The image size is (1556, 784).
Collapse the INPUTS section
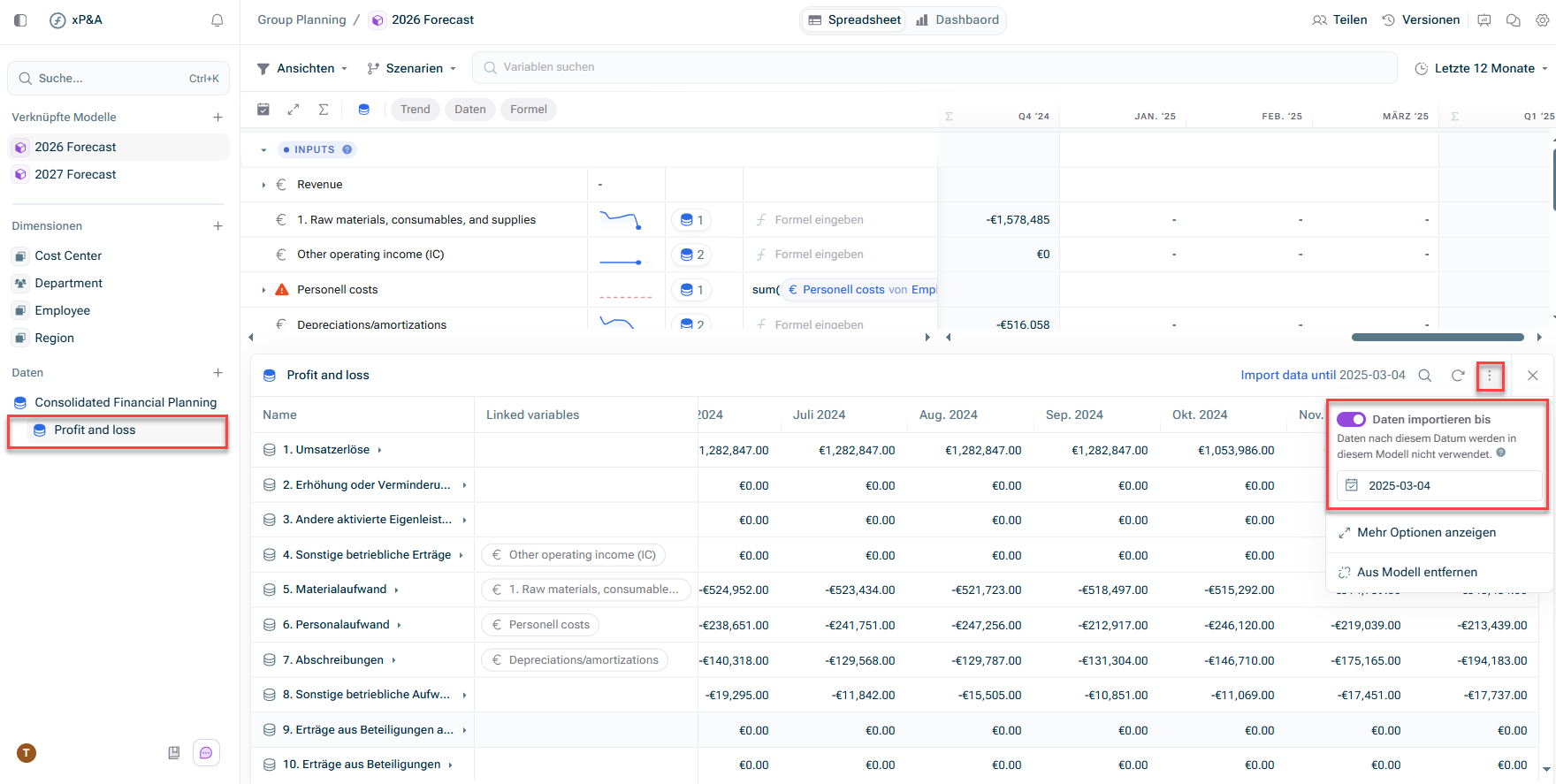coord(263,150)
